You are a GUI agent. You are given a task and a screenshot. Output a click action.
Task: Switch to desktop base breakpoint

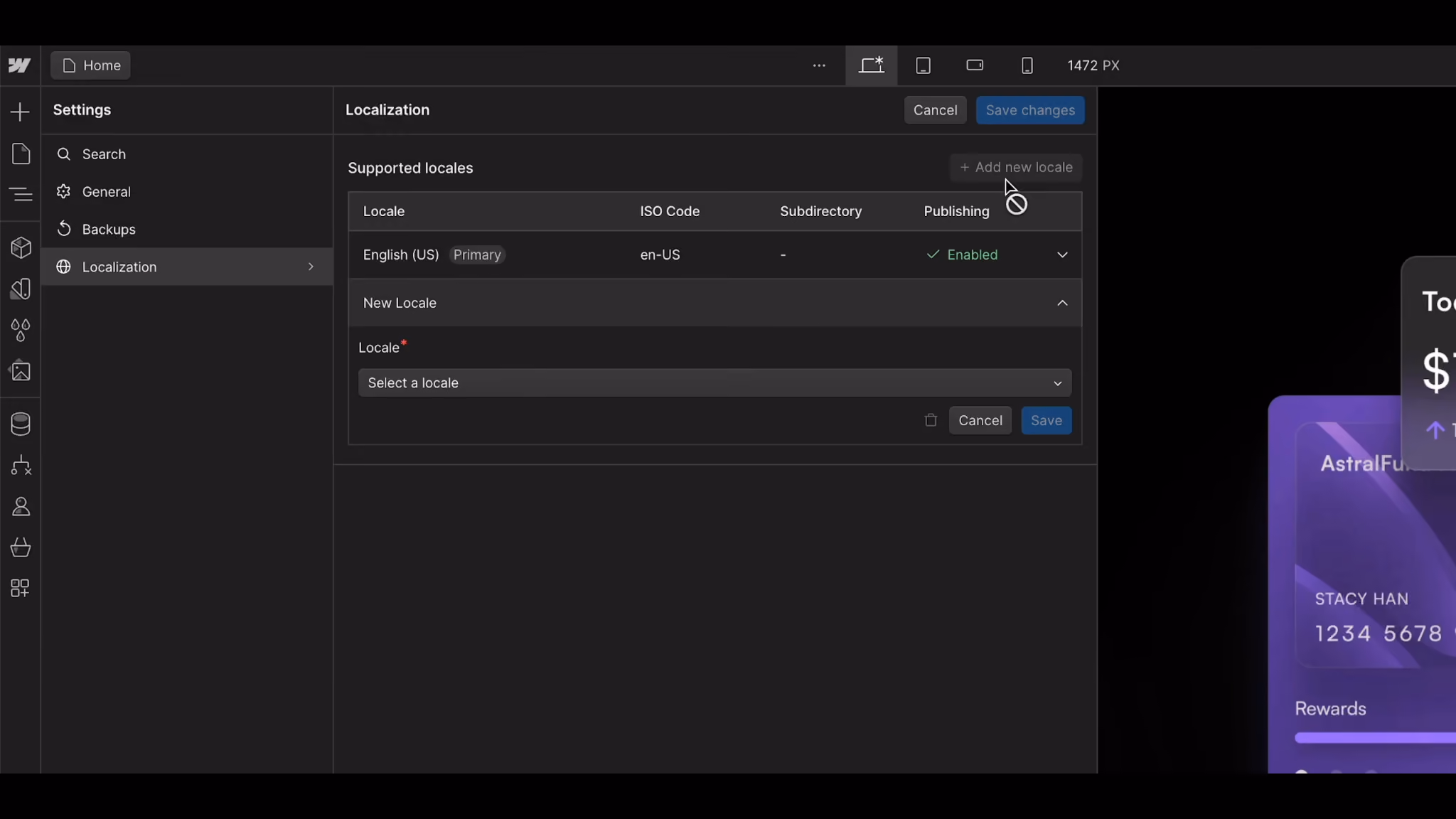pos(871,65)
